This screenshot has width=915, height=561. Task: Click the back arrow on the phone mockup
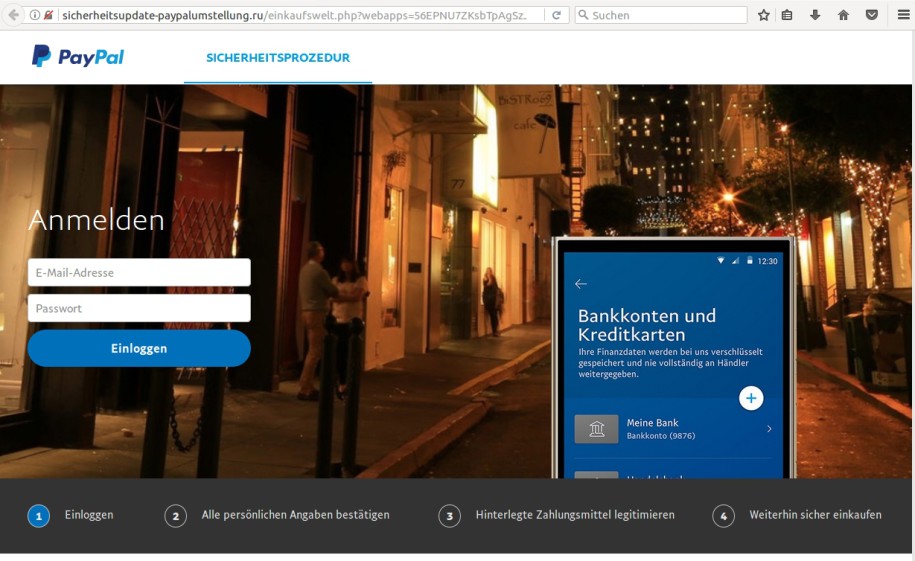581,284
